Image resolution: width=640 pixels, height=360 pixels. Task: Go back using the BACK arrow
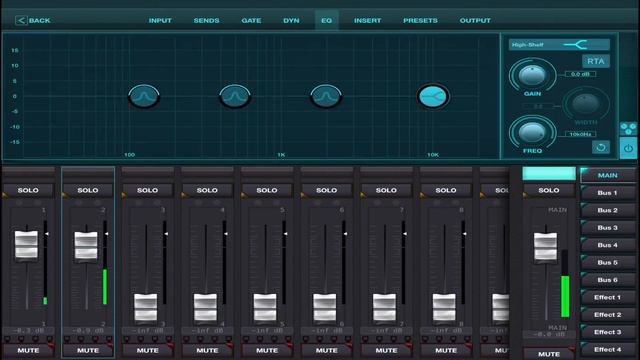pyautogui.click(x=33, y=20)
